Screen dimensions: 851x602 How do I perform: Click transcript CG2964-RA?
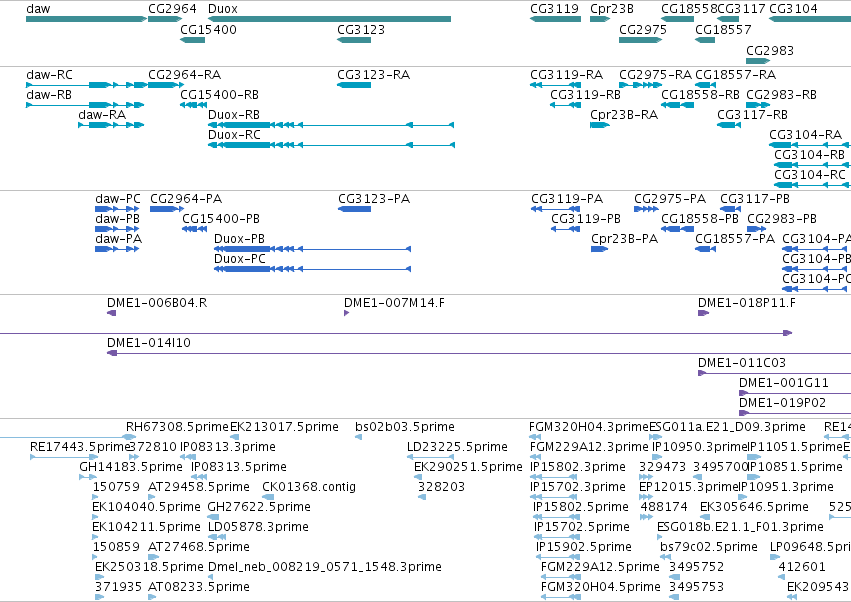coord(165,85)
